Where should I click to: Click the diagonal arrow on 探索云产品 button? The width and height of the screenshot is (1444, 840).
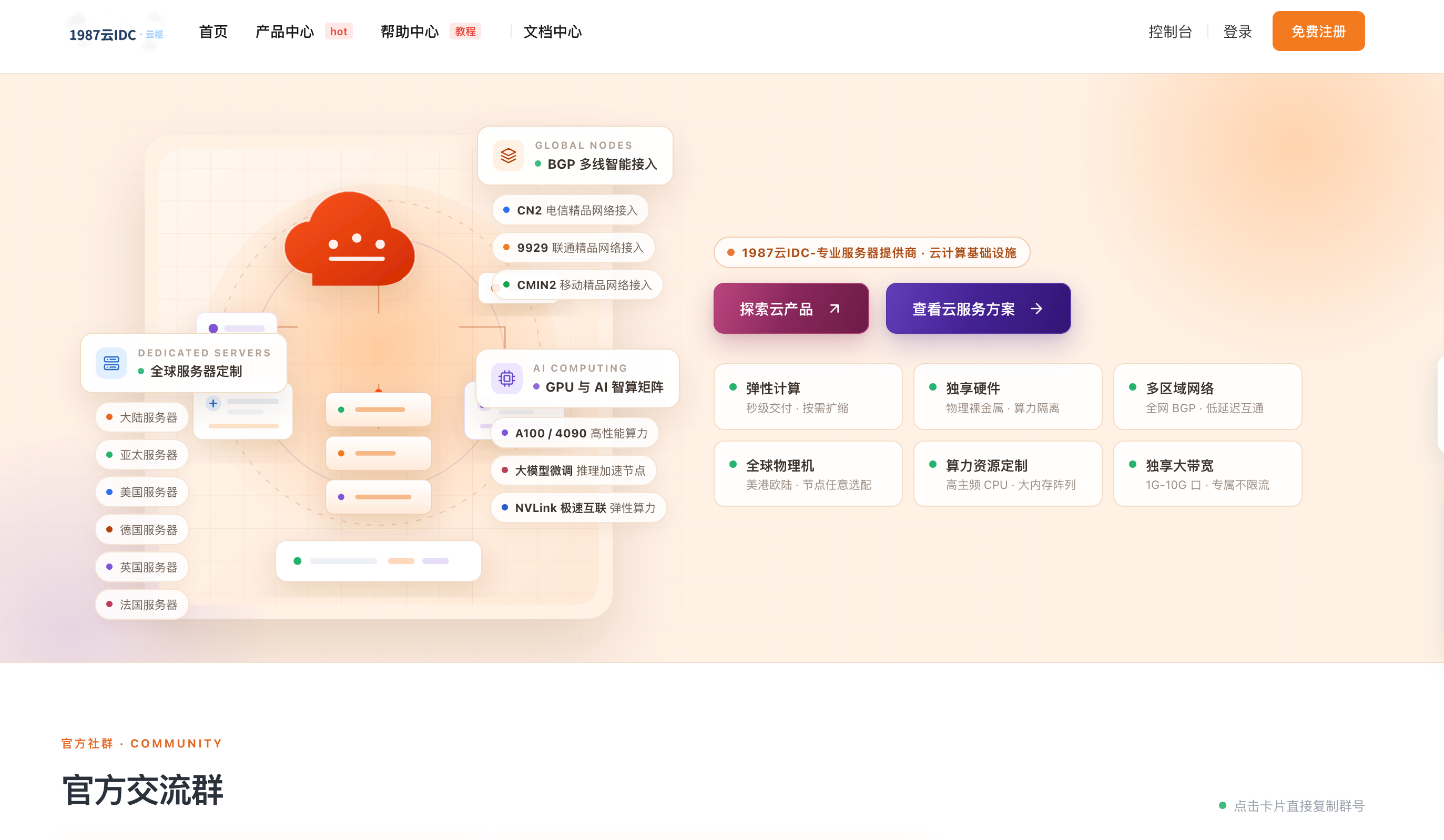[835, 309]
